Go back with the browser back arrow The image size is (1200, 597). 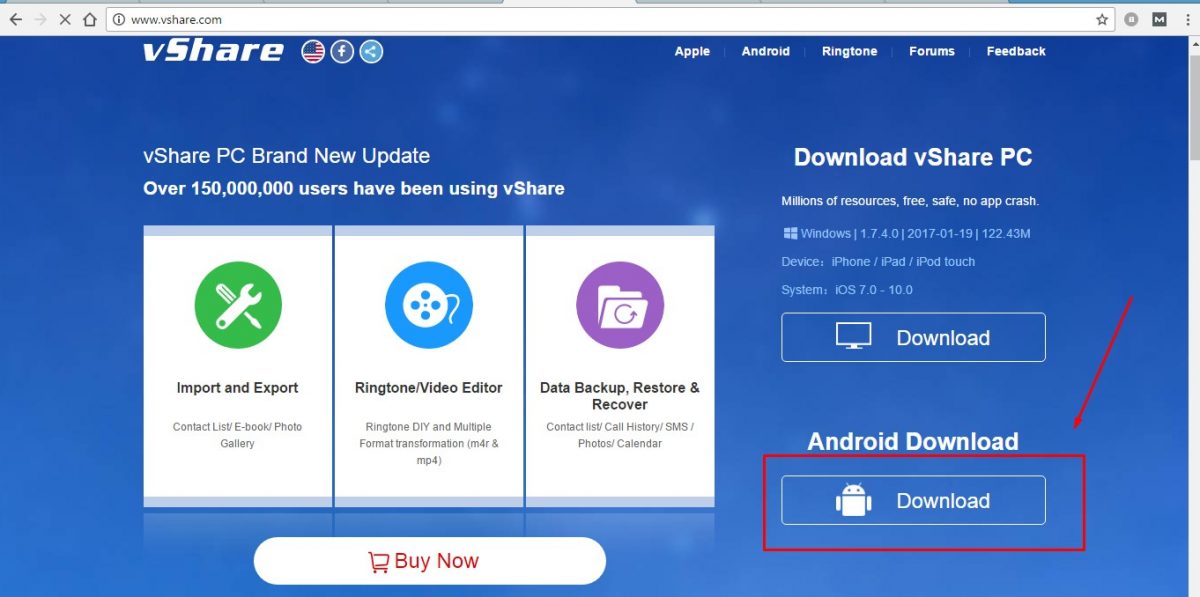[x=15, y=19]
